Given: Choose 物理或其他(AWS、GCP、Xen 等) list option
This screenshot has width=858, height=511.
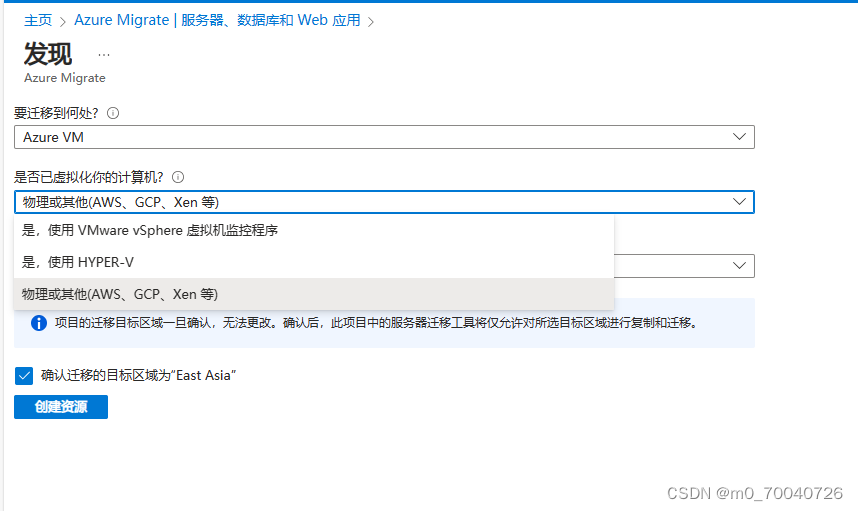Looking at the screenshot, I should point(314,294).
